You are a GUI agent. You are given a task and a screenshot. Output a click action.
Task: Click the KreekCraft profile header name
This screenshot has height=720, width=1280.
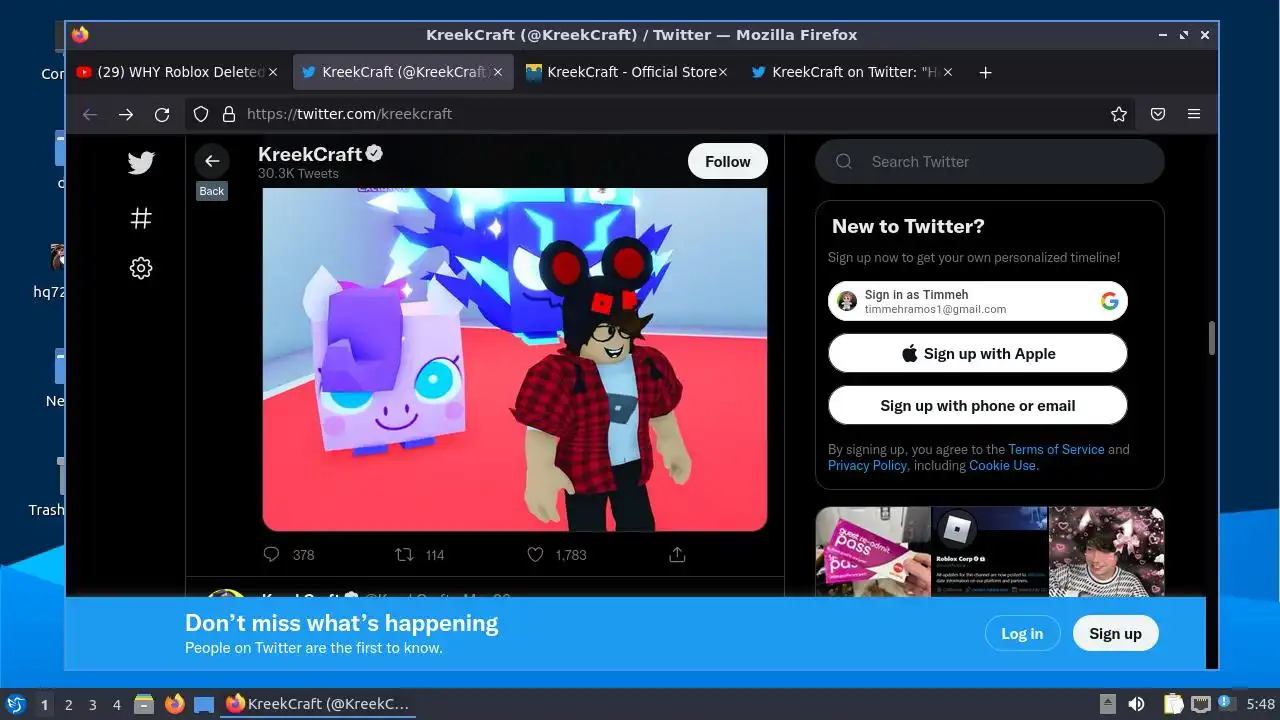(x=310, y=154)
